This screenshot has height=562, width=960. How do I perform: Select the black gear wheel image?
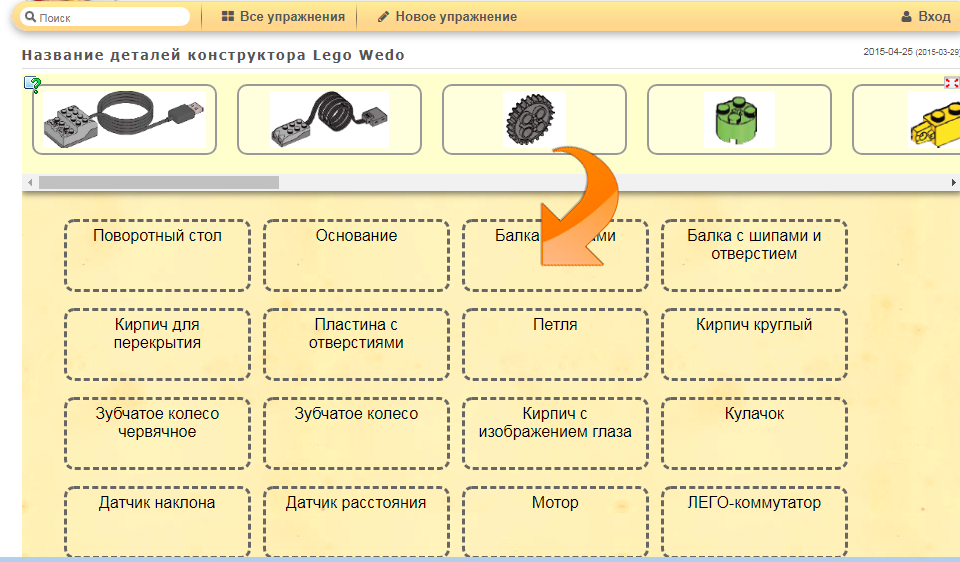tap(534, 119)
